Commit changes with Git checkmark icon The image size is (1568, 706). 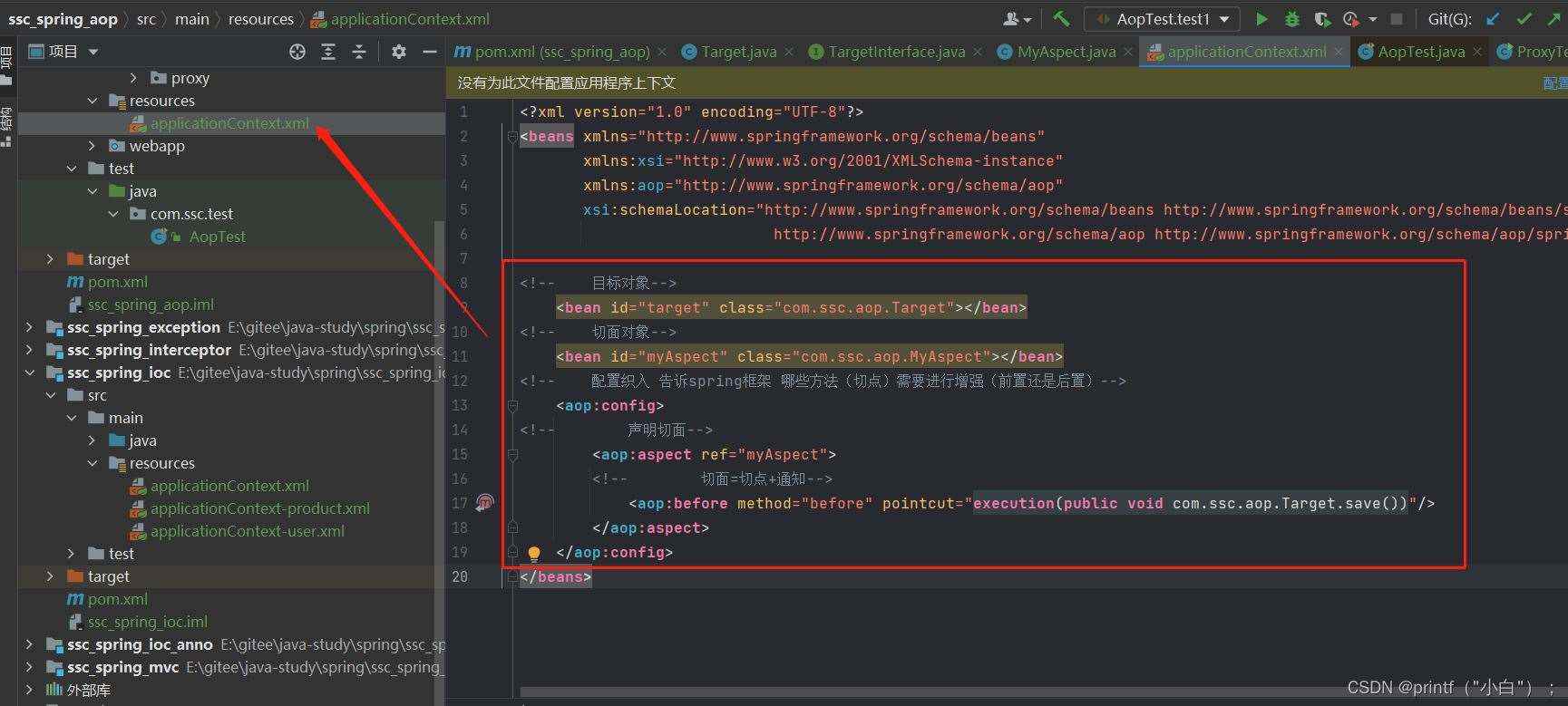tap(1524, 18)
